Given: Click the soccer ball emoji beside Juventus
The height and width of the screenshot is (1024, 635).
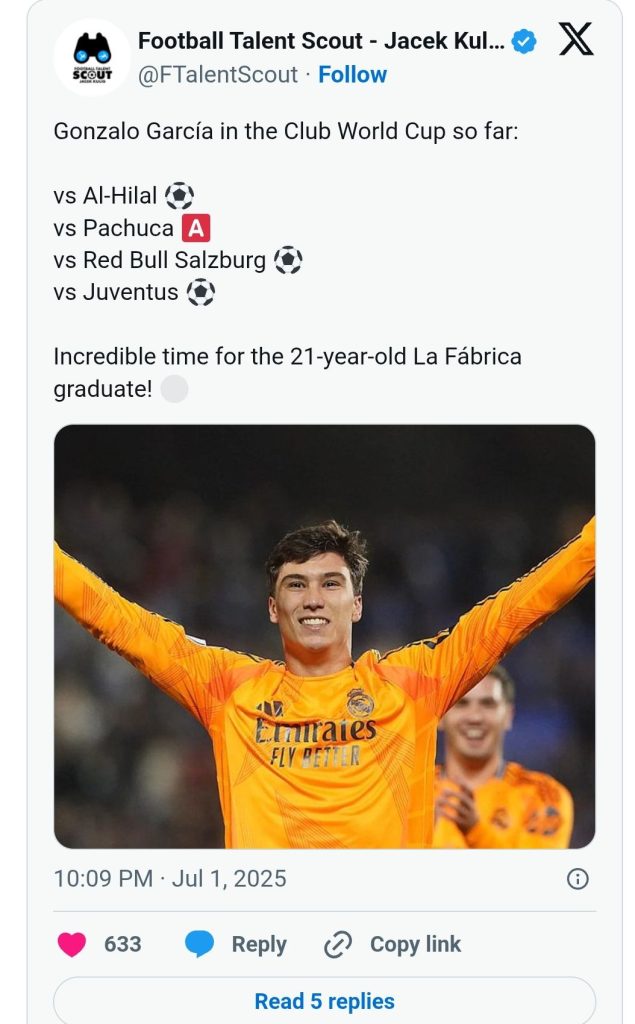Looking at the screenshot, I should (200, 293).
